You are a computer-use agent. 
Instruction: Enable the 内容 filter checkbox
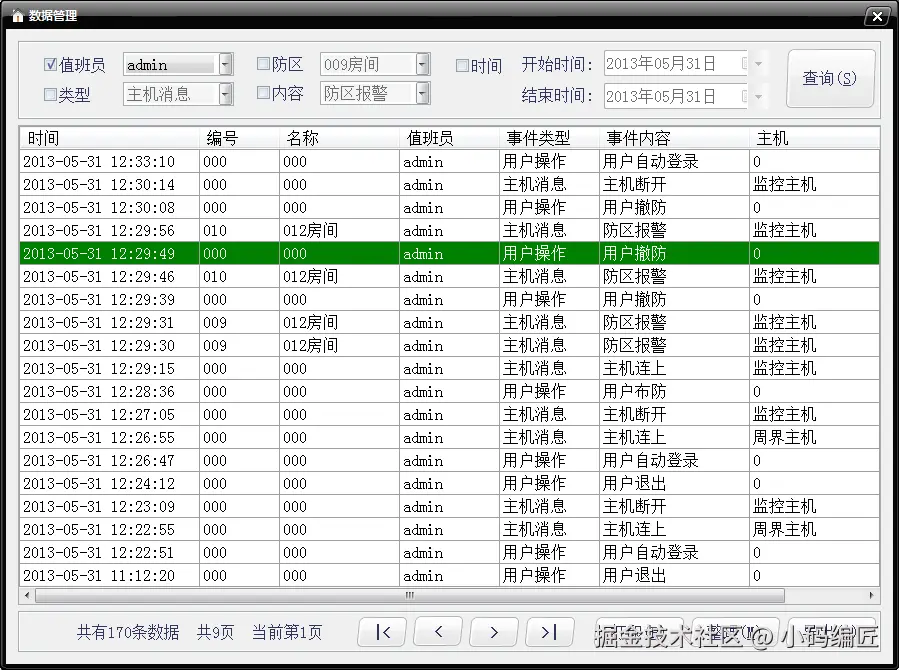(x=263, y=92)
